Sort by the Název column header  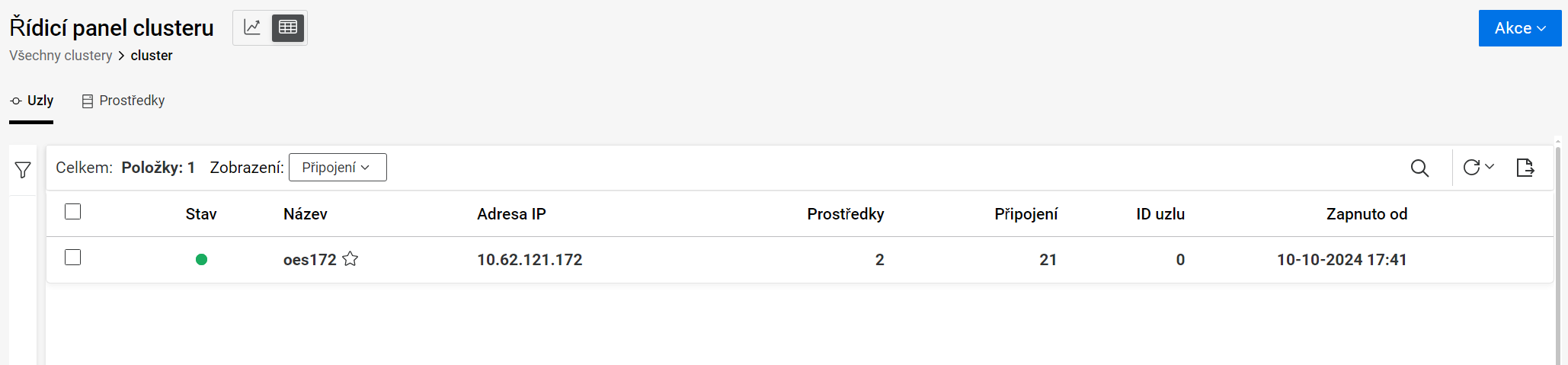coord(305,214)
